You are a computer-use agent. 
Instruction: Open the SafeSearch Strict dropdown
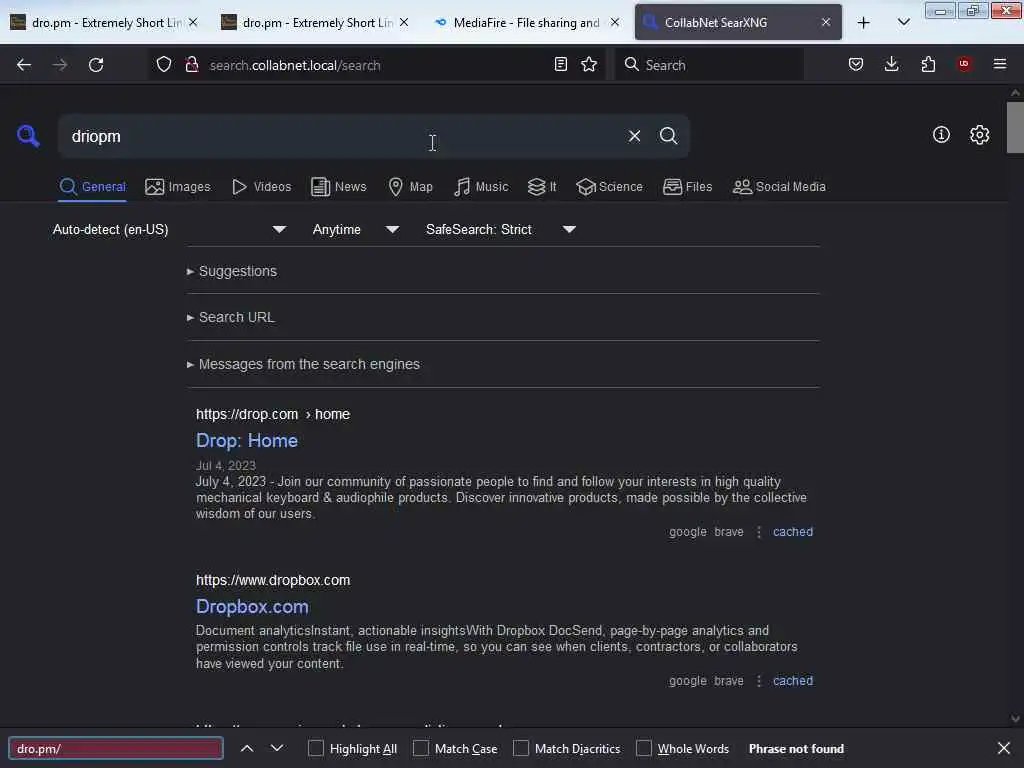pyautogui.click(x=500, y=229)
